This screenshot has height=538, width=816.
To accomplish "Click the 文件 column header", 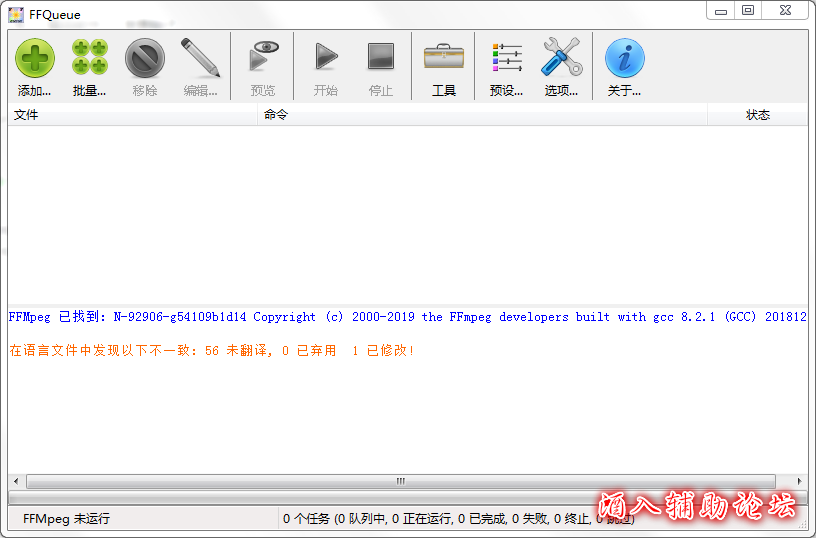I will tap(130, 115).
